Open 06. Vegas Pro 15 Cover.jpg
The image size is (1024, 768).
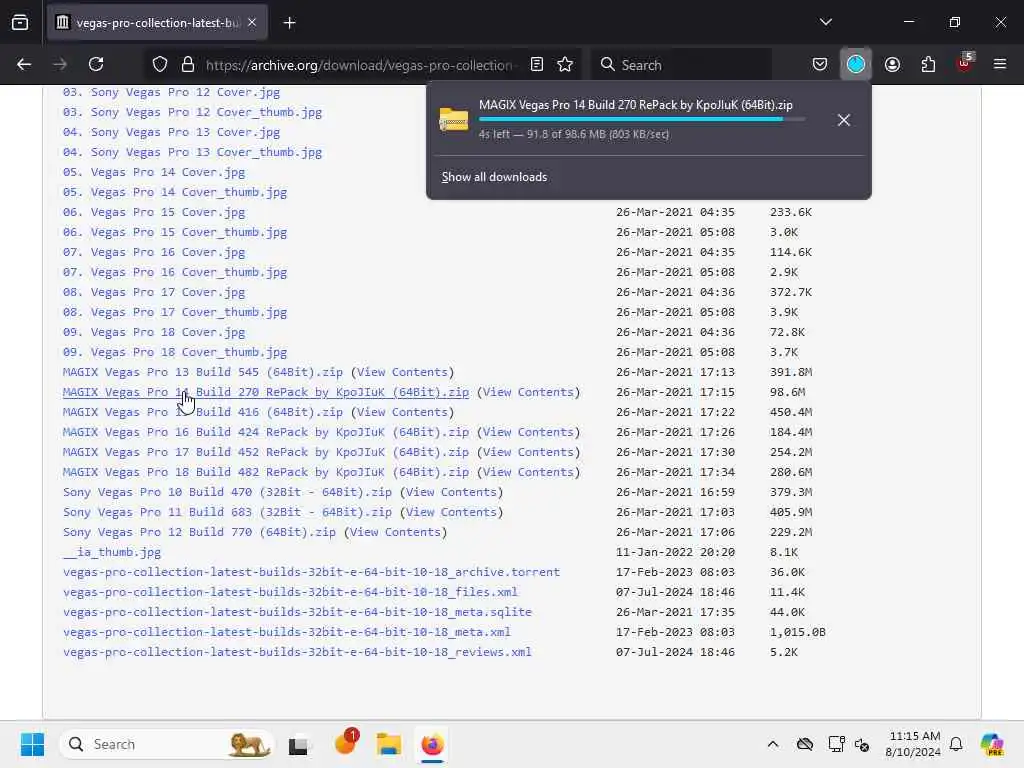click(x=153, y=212)
